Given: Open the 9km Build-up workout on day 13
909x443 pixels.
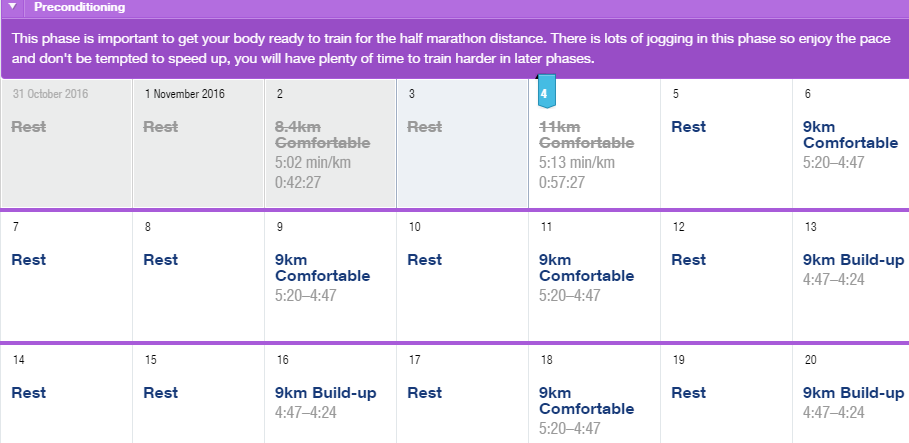Looking at the screenshot, I should point(853,260).
